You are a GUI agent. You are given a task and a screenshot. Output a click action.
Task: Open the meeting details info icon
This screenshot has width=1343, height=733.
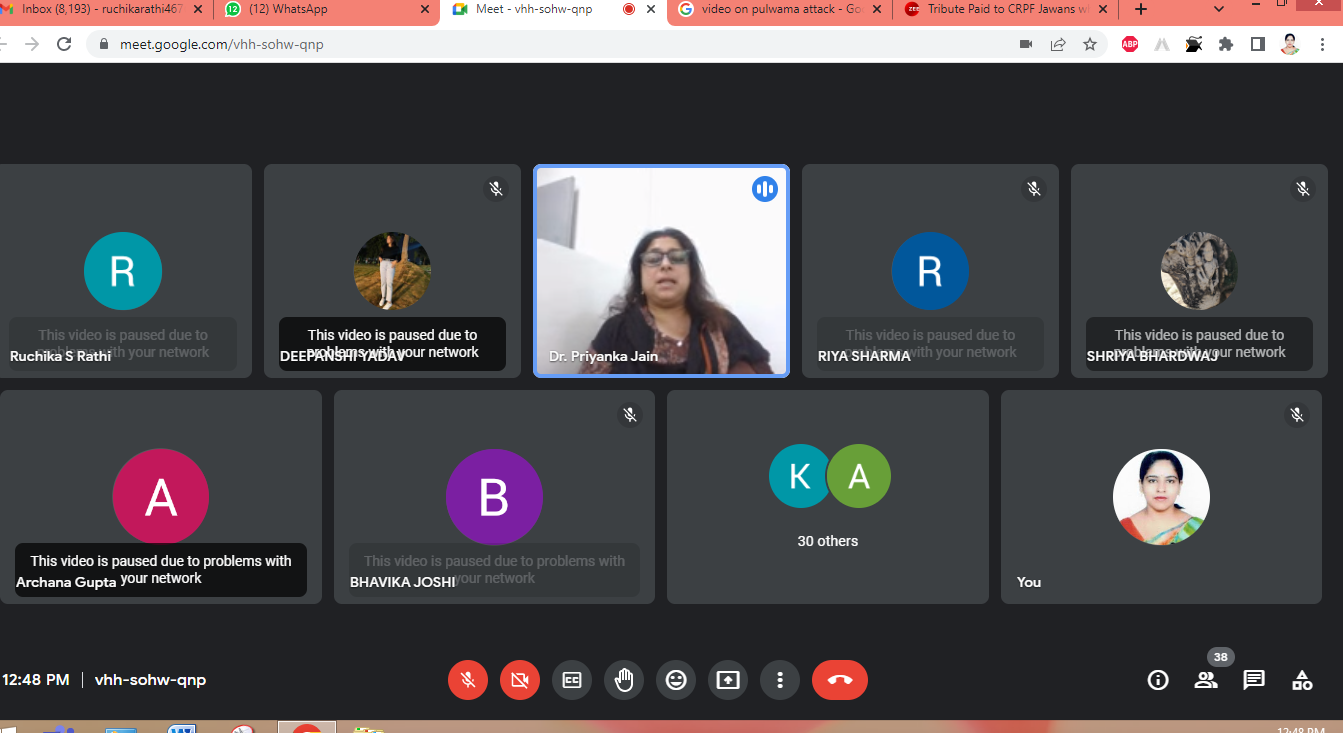tap(1158, 680)
